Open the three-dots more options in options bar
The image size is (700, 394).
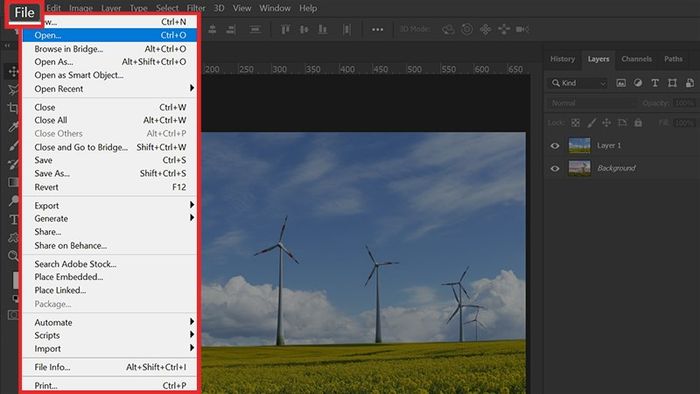[378, 29]
